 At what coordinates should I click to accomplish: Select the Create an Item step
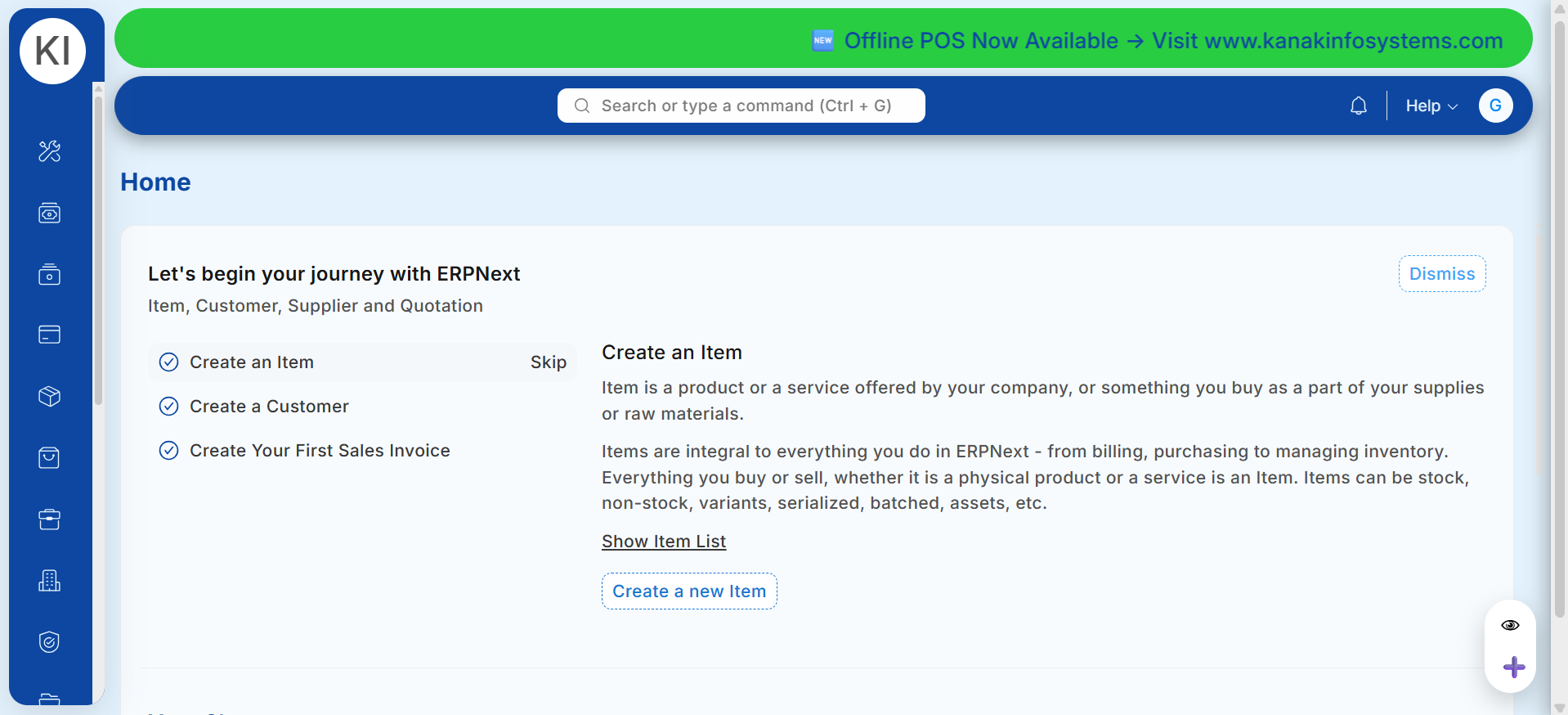(x=362, y=362)
